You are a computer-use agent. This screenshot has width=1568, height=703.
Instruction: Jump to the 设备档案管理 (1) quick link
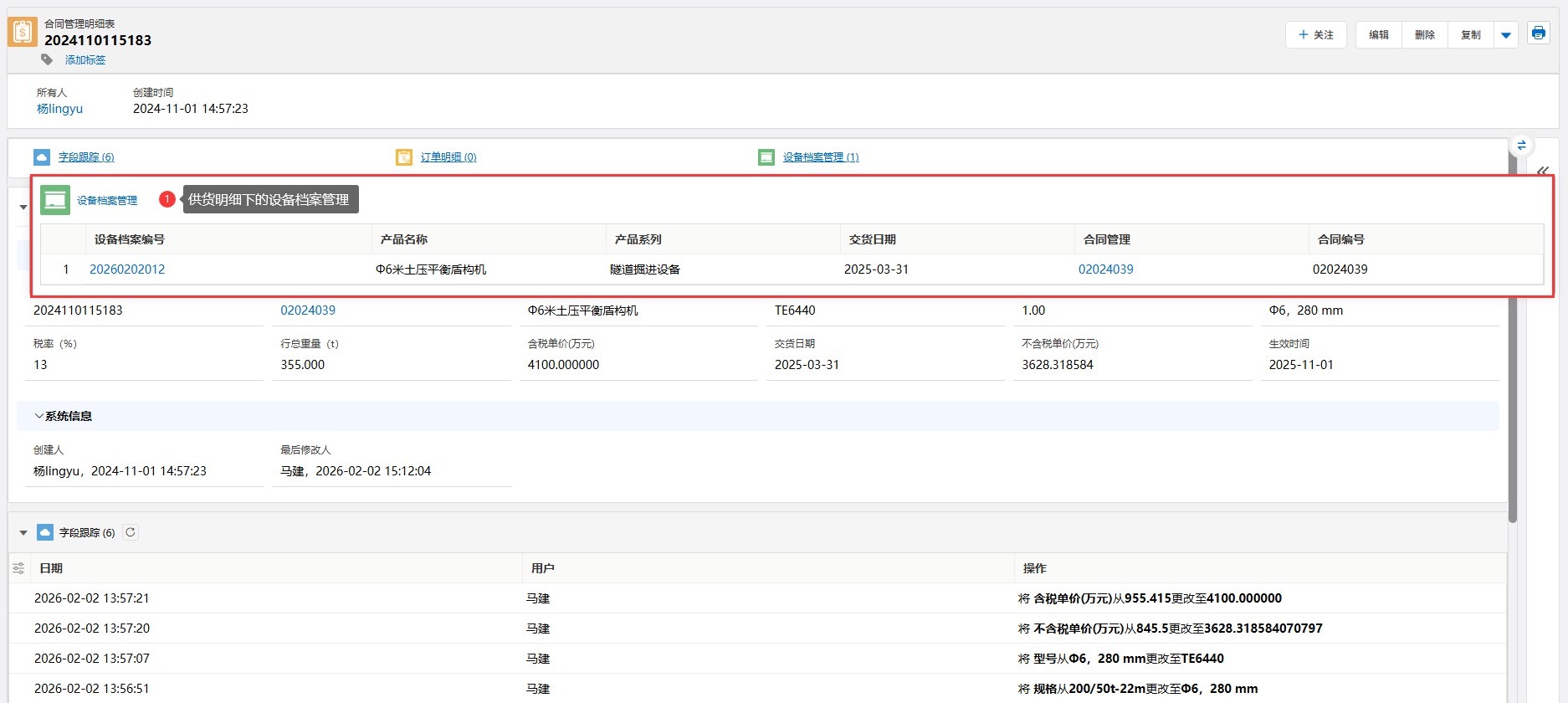(820, 157)
